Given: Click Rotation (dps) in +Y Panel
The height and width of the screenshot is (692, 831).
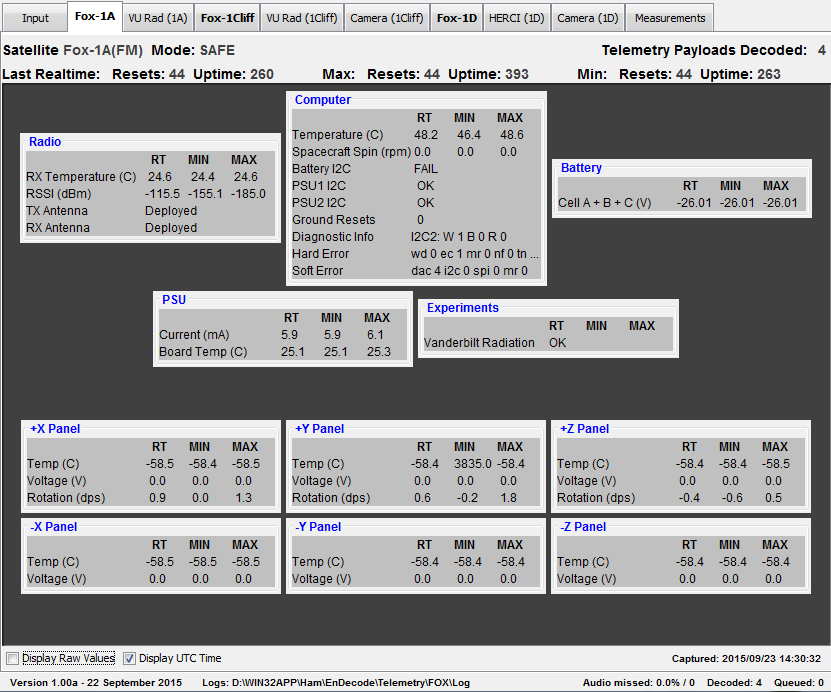Looking at the screenshot, I should 331,498.
